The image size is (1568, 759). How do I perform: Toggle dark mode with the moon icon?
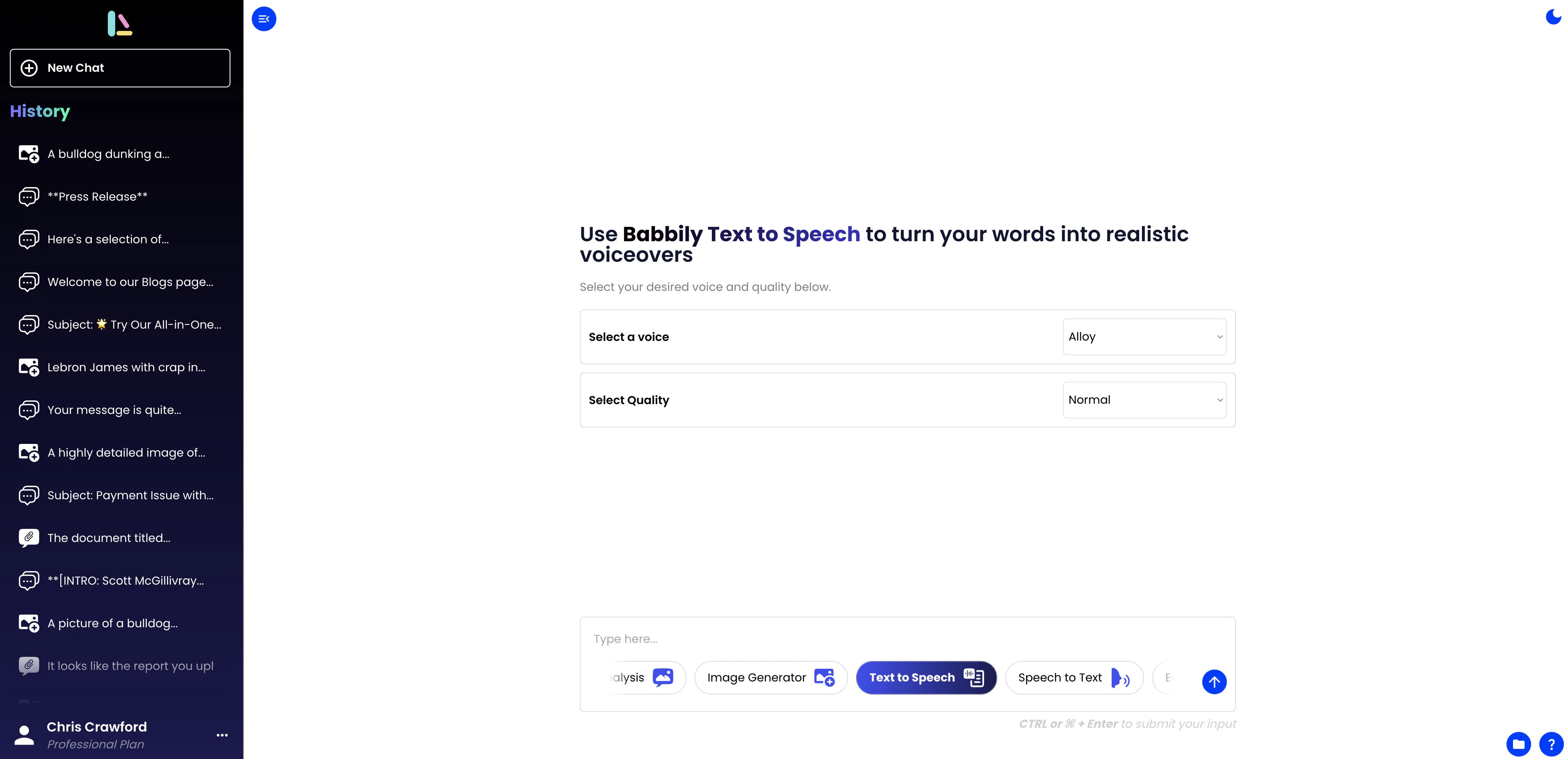1553,17
